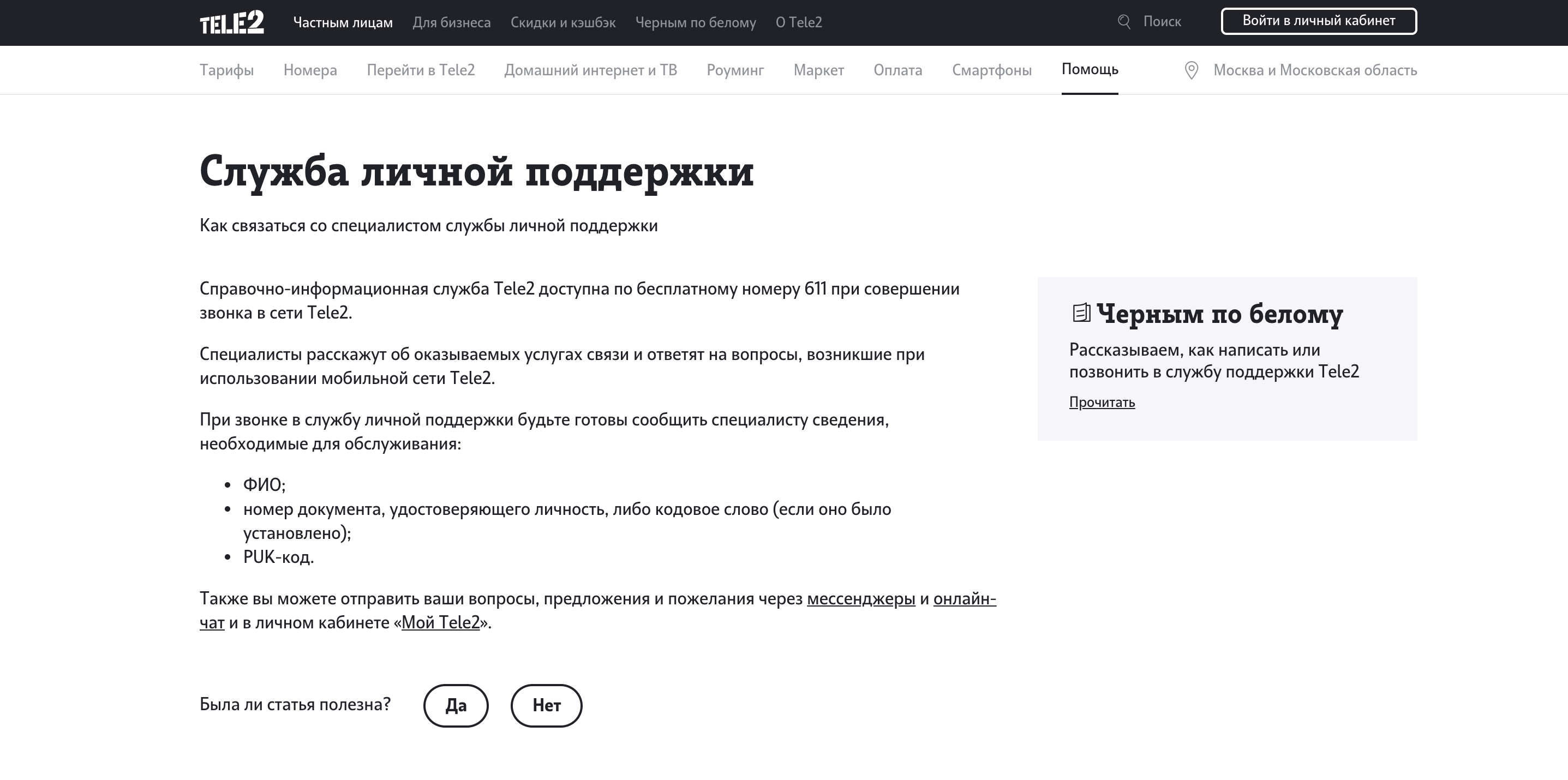Open the Скидки и кэшбэк section
The width and height of the screenshot is (1568, 780).
(562, 22)
